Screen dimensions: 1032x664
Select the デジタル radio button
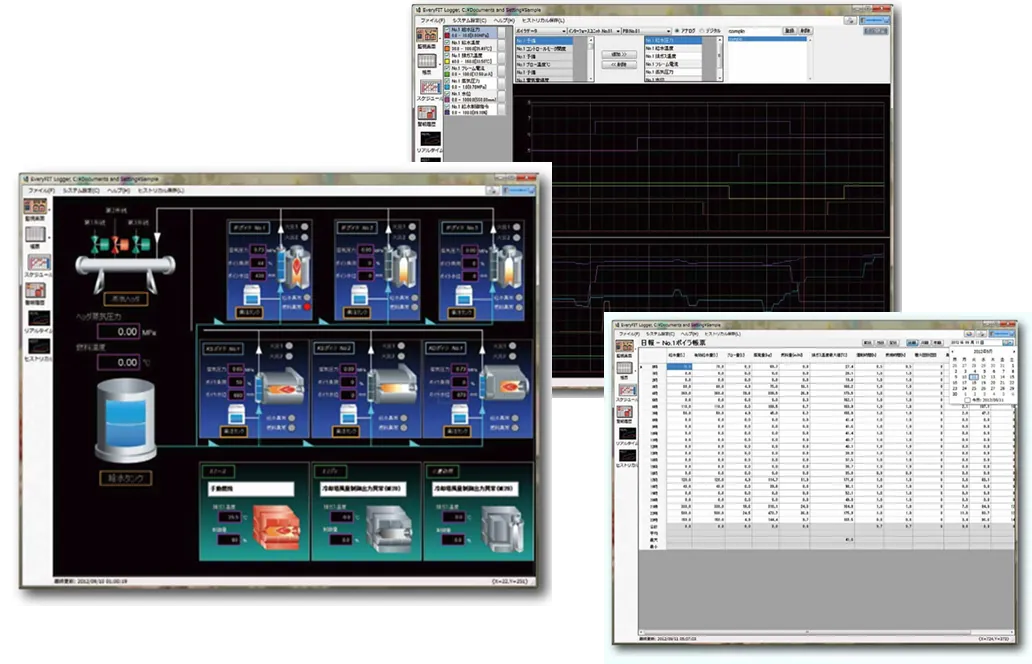click(702, 31)
